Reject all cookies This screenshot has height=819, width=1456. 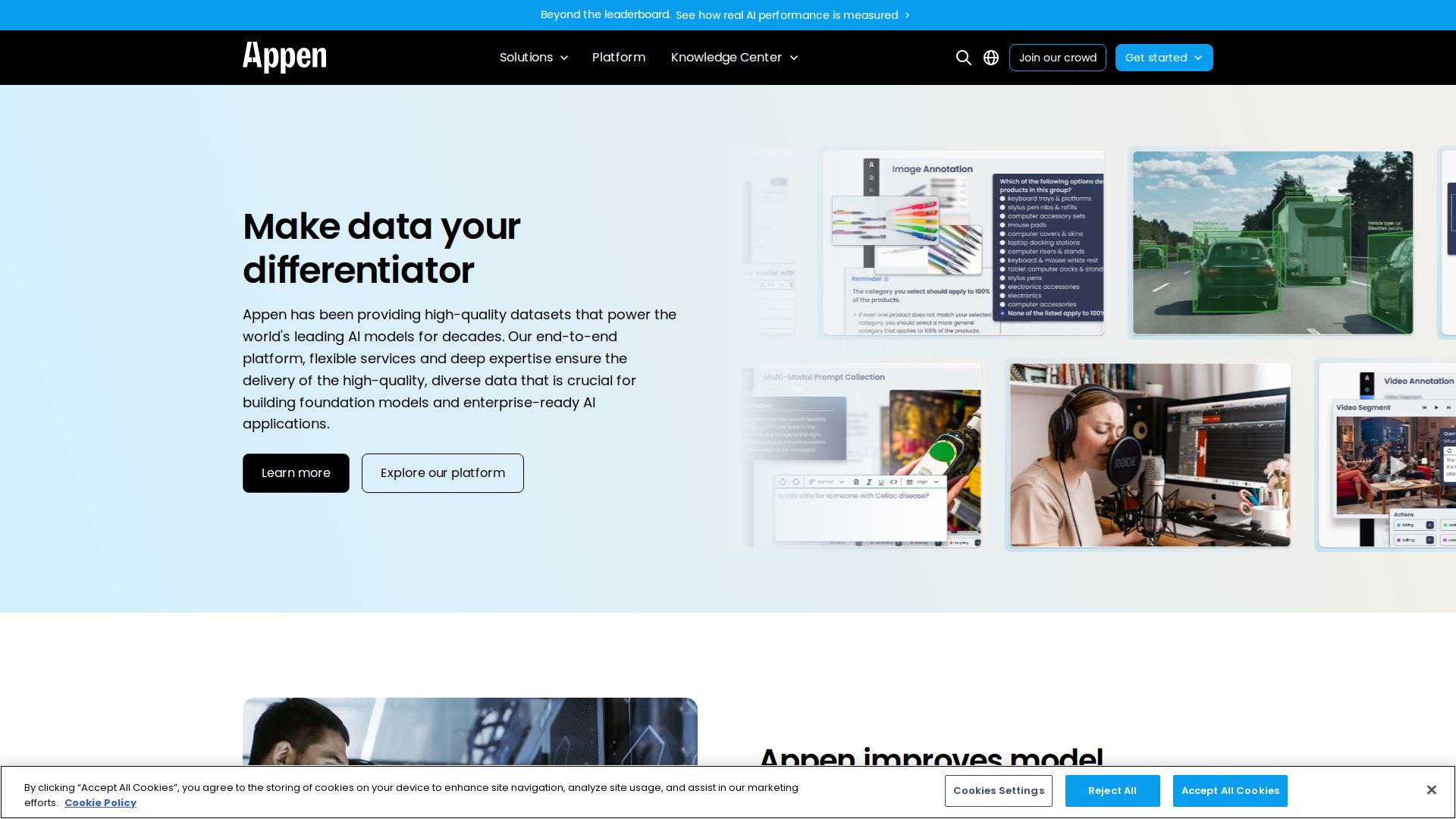point(1112,791)
